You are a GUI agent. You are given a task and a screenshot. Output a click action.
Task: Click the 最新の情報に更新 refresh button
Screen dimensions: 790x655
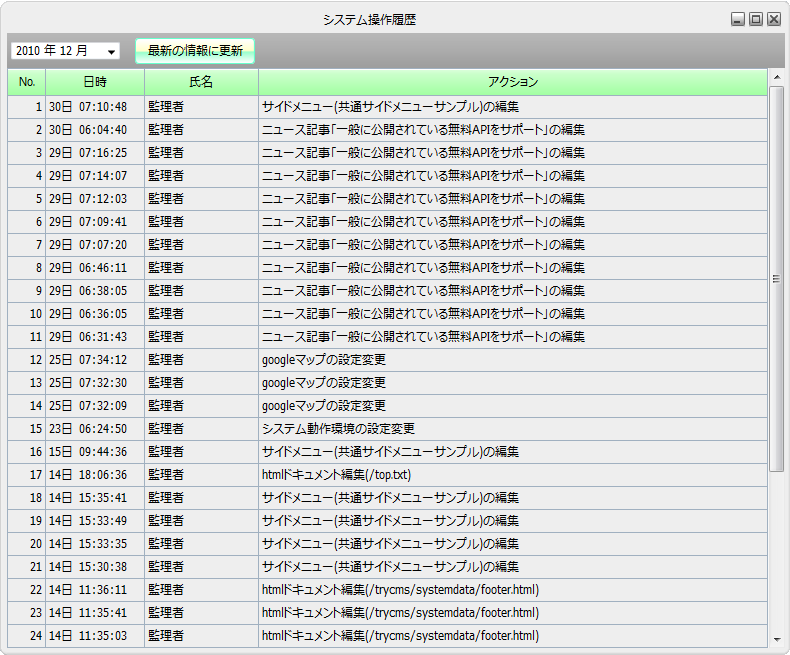click(x=195, y=51)
